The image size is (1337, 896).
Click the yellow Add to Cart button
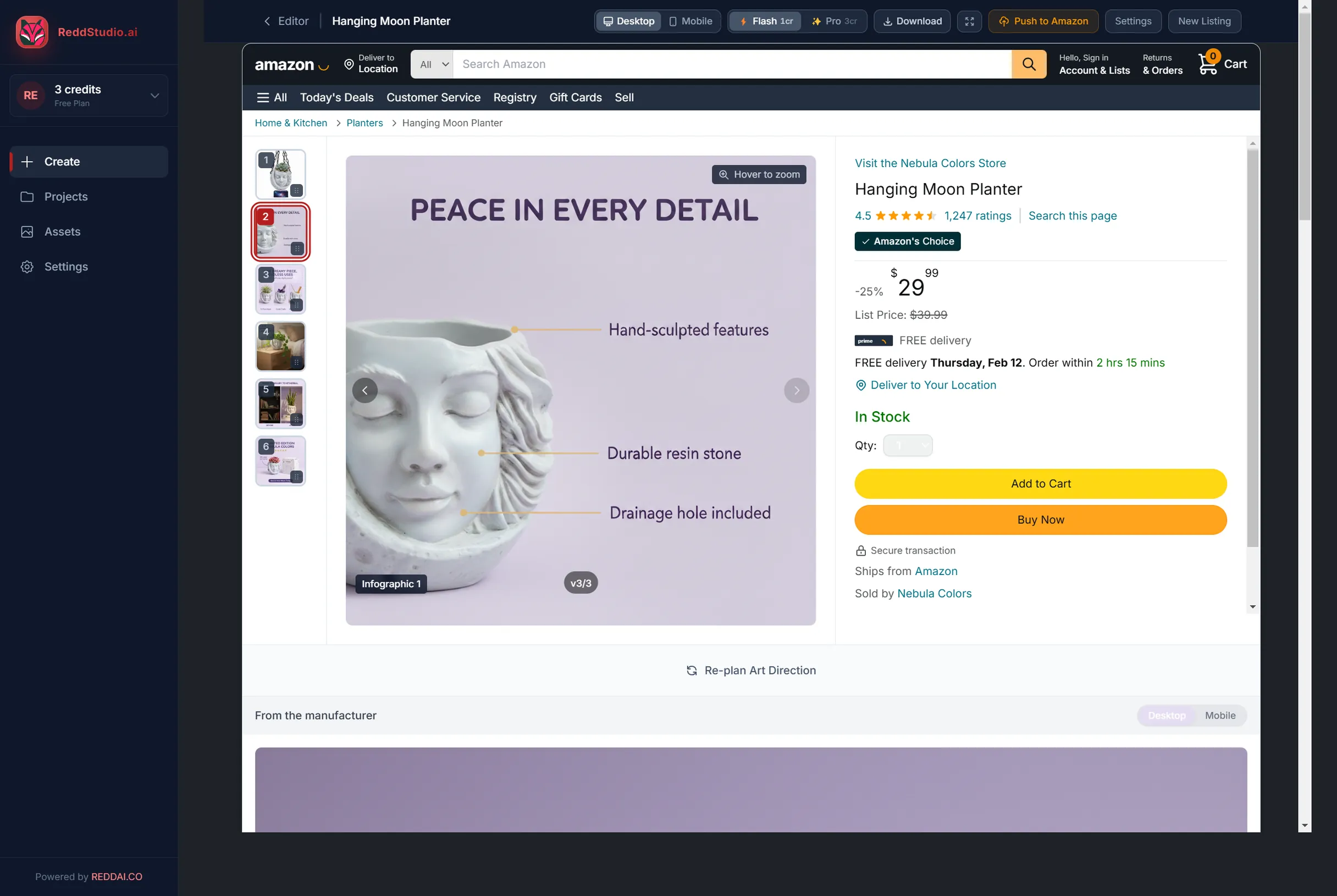[x=1041, y=483]
